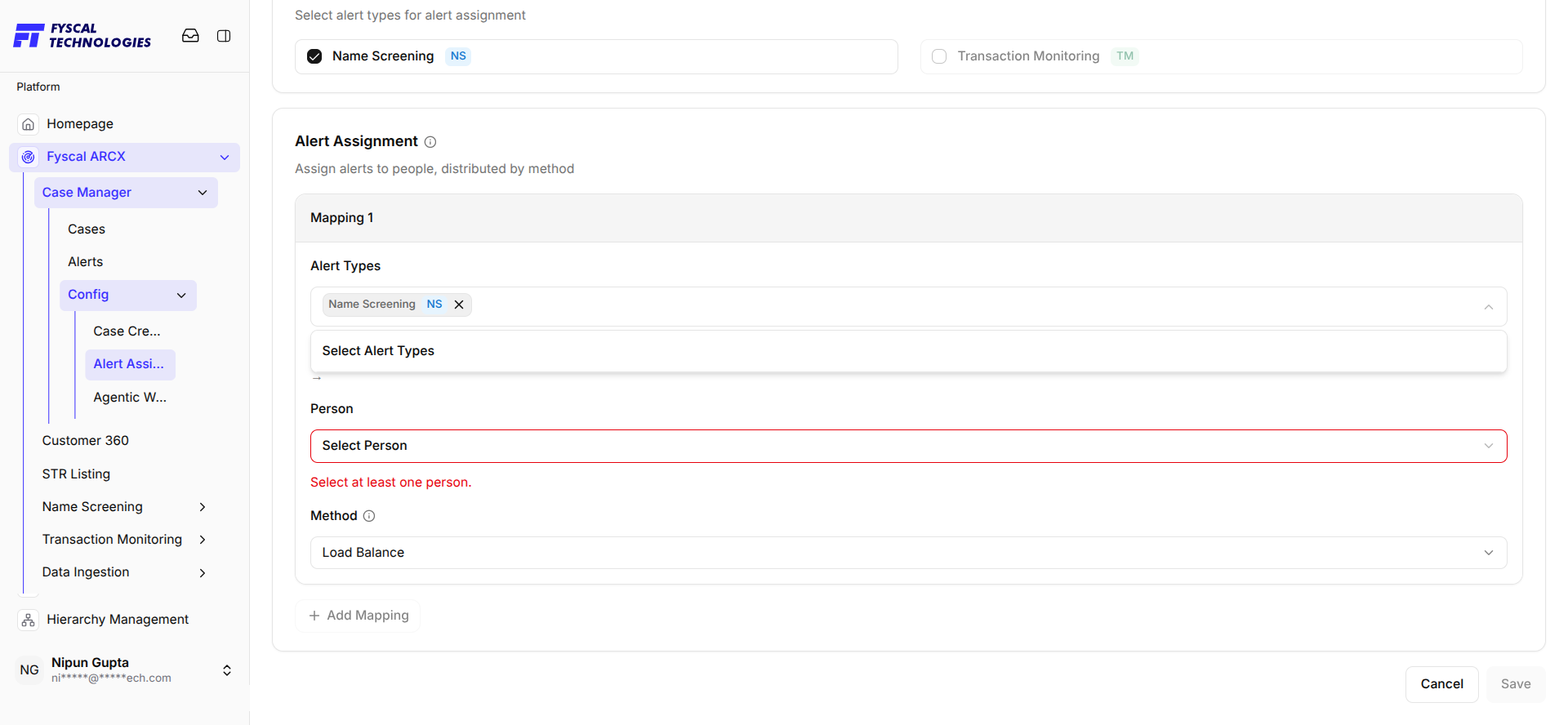Click the Nipun Gupta user name
1568x725 pixels.
[90, 663]
